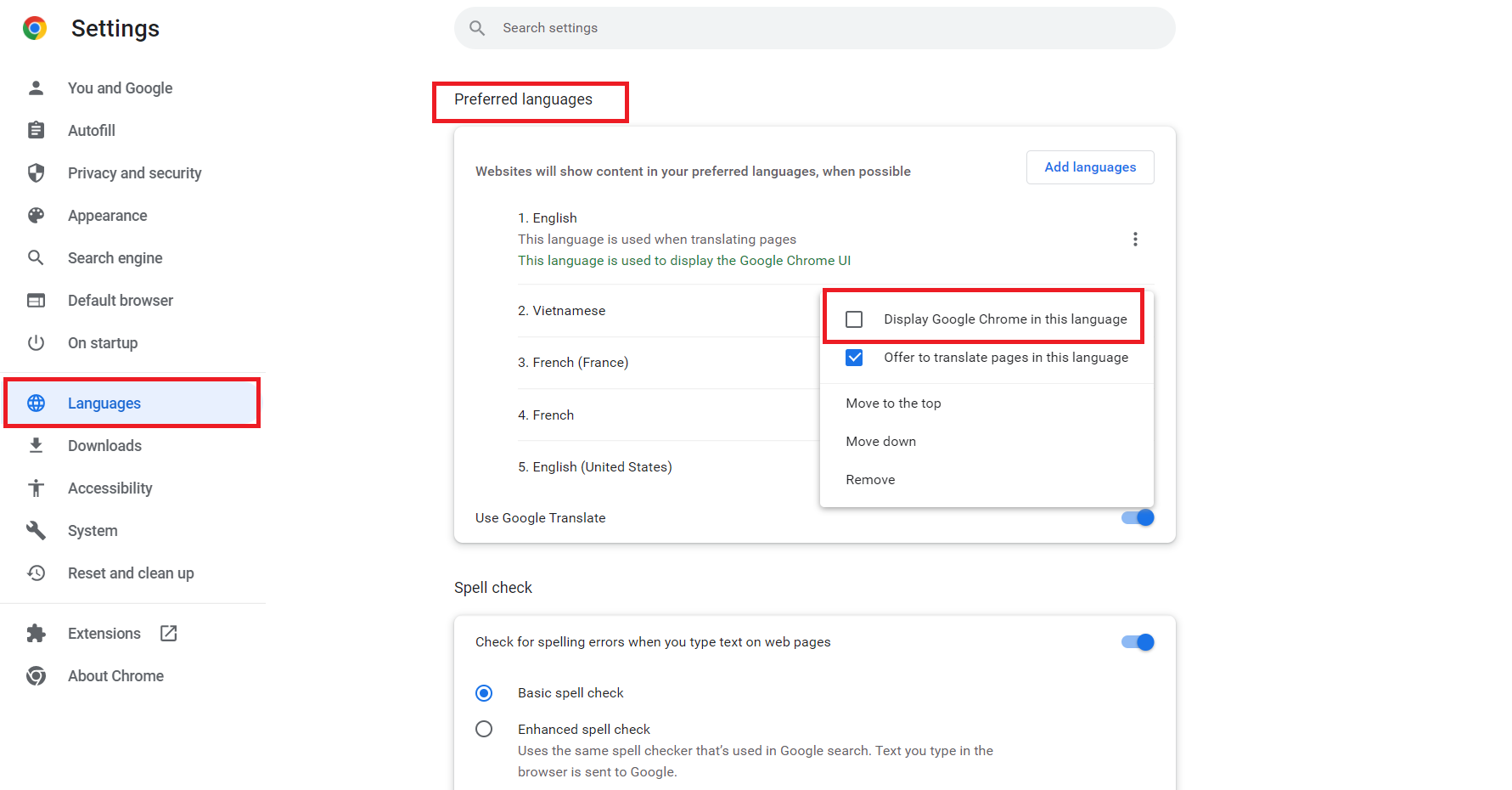Check Display Google Chrome in this language
1512x790 pixels.
pyautogui.click(x=854, y=319)
